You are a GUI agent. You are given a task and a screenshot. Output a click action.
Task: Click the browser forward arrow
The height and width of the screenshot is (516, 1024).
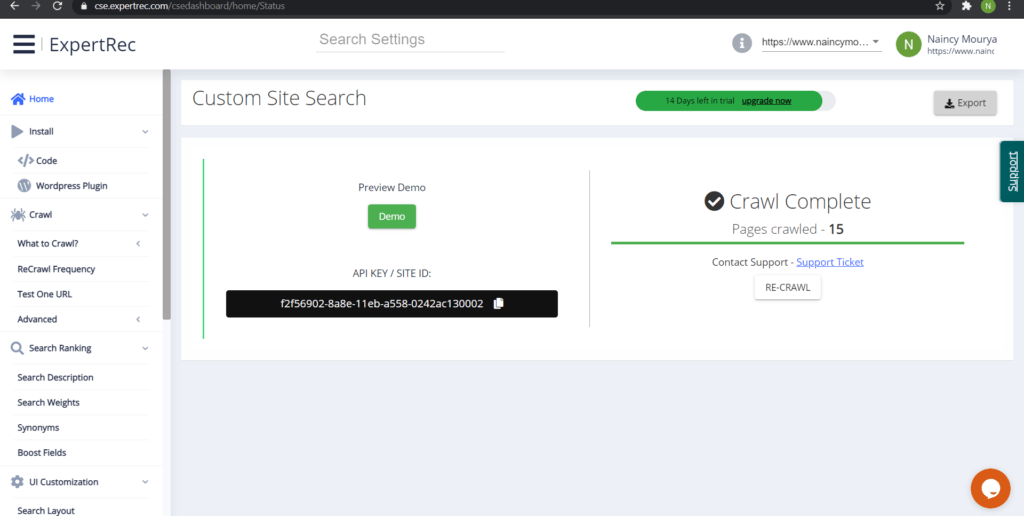tap(36, 6)
